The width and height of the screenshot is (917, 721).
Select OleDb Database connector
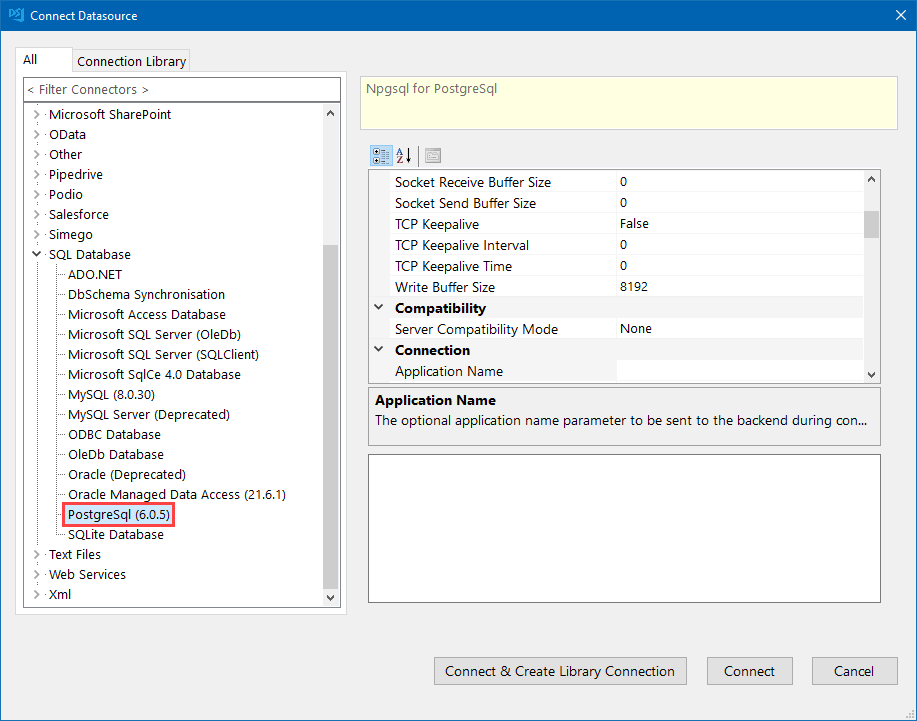point(116,454)
